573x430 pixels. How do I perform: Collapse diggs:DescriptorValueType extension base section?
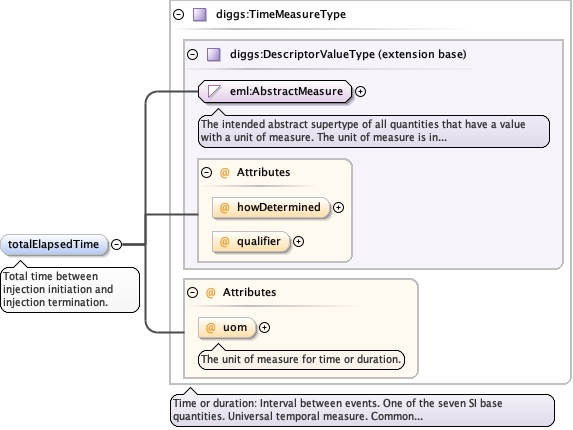click(x=193, y=54)
